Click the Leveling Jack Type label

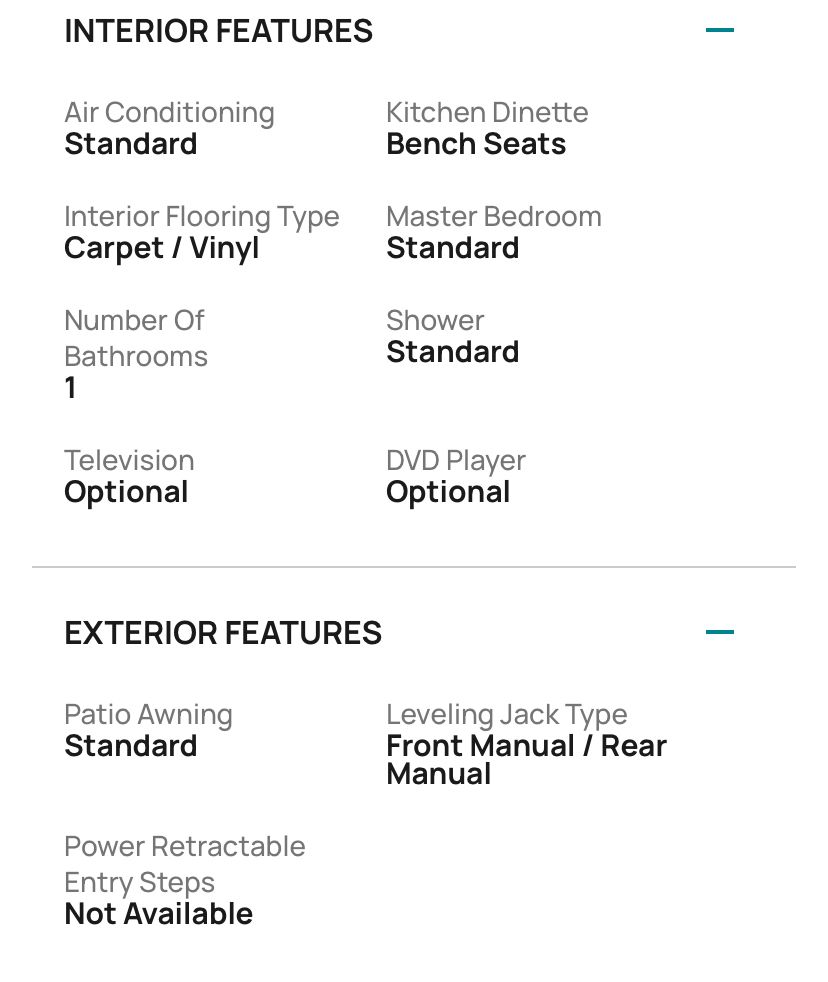507,715
